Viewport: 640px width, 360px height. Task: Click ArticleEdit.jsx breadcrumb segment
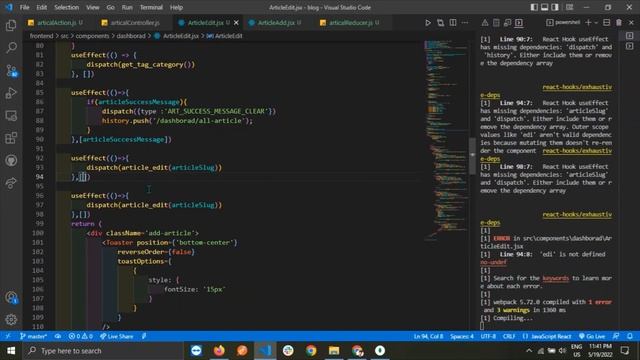177,36
